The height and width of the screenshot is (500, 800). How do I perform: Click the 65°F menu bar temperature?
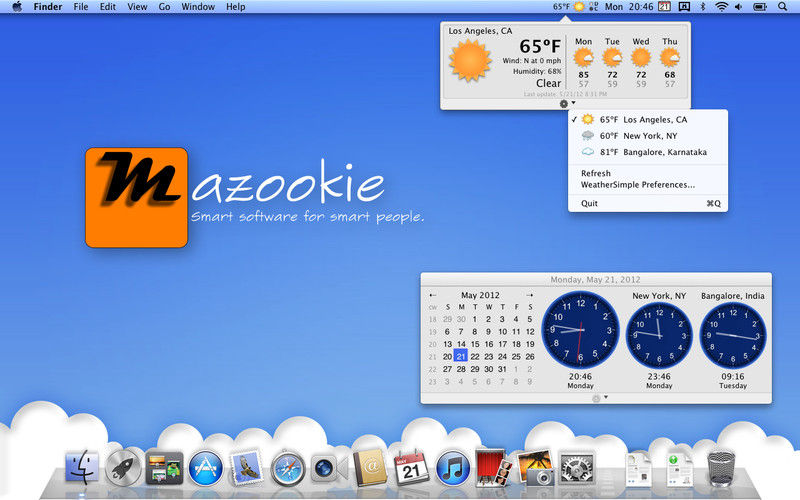pos(561,7)
